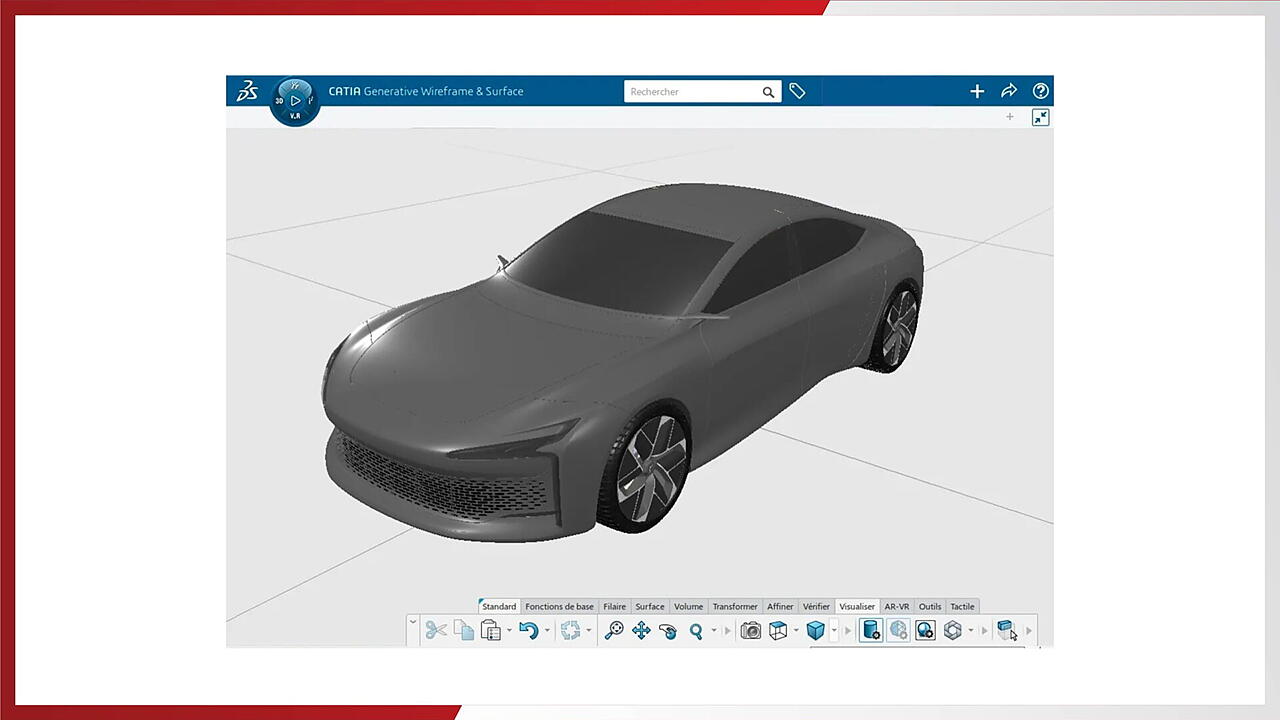Click the camera capture icon
This screenshot has width=1280, height=720.
point(751,630)
